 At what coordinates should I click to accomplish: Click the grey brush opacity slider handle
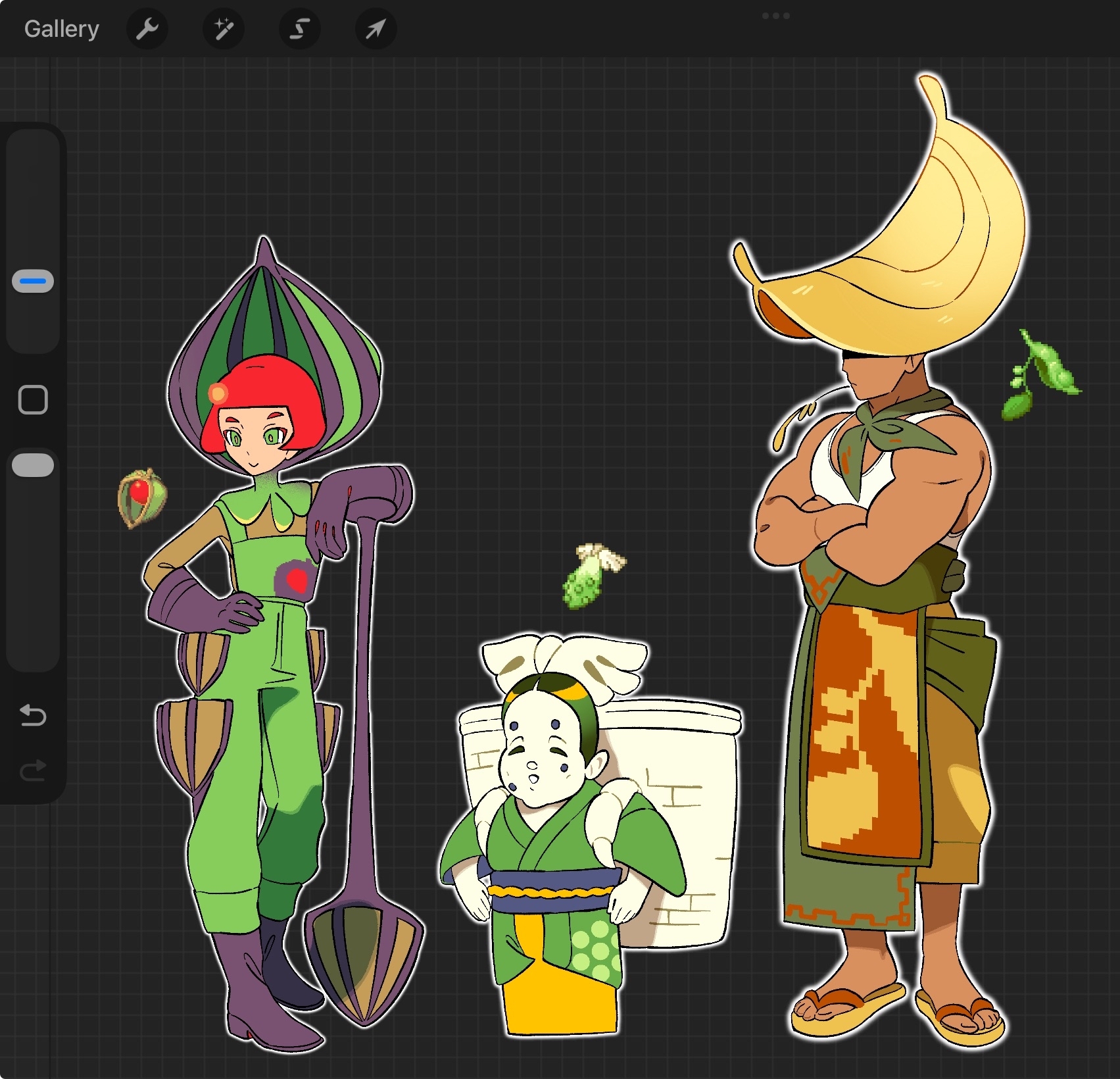pyautogui.click(x=33, y=464)
